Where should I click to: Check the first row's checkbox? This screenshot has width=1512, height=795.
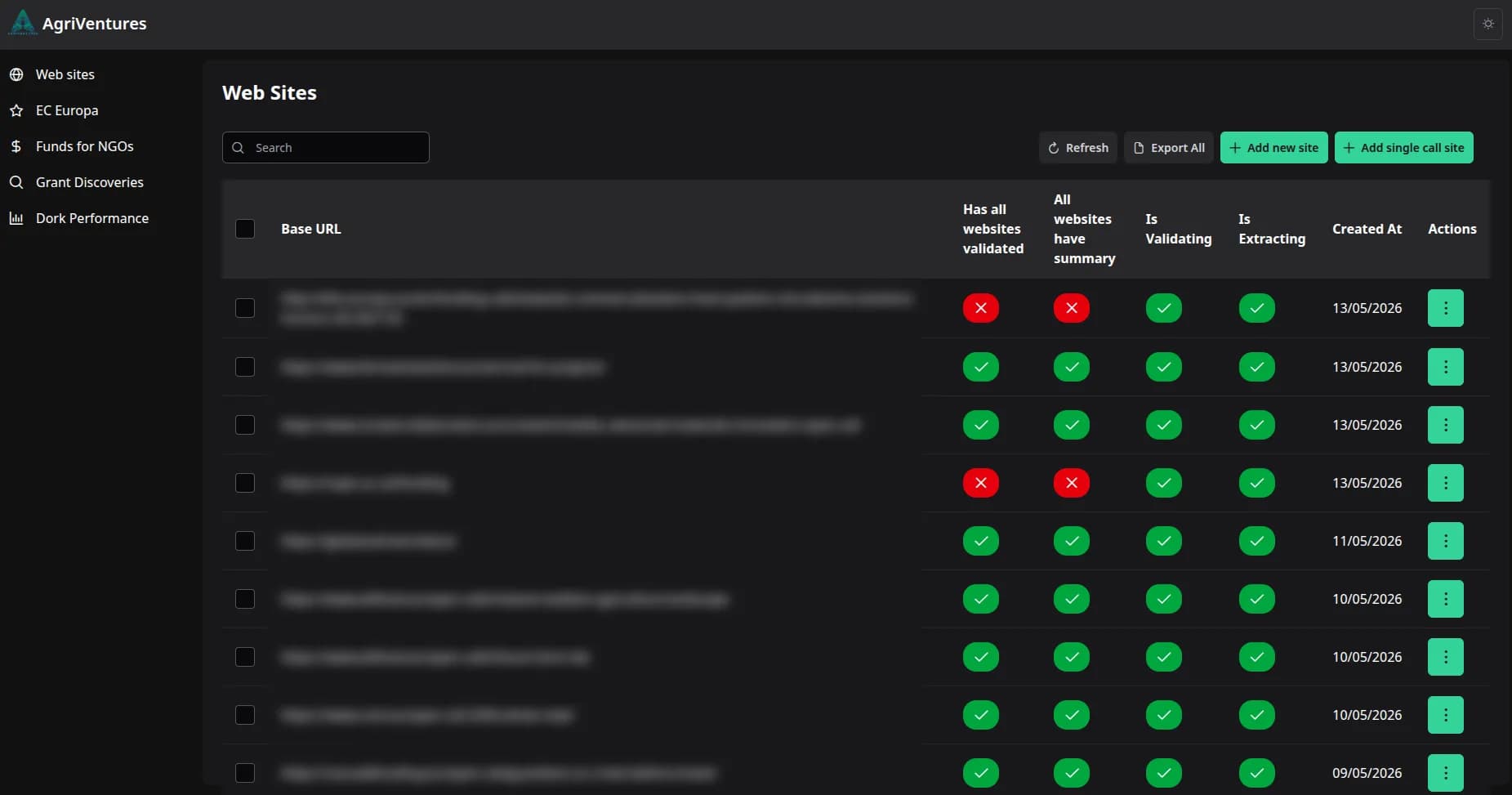pyautogui.click(x=245, y=308)
